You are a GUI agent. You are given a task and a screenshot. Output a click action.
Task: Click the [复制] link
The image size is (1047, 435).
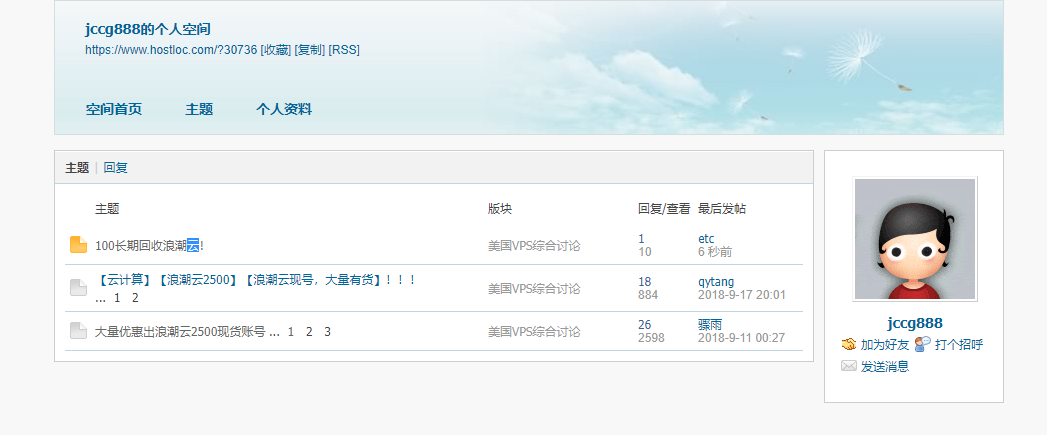click(x=310, y=50)
